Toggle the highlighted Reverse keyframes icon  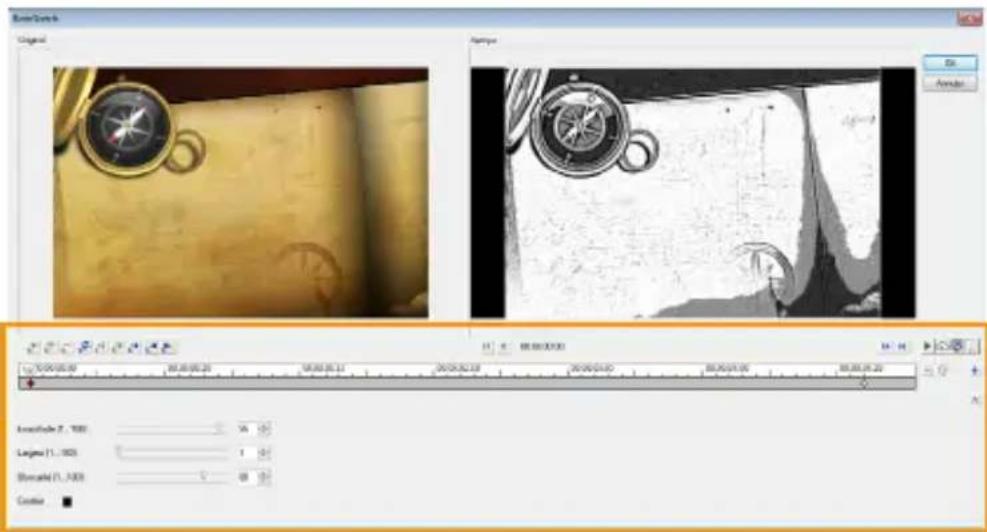(84, 347)
